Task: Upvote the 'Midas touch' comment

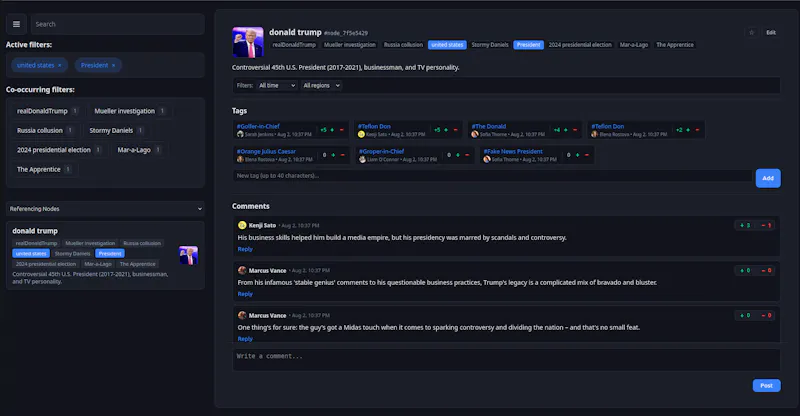Action: tap(745, 315)
